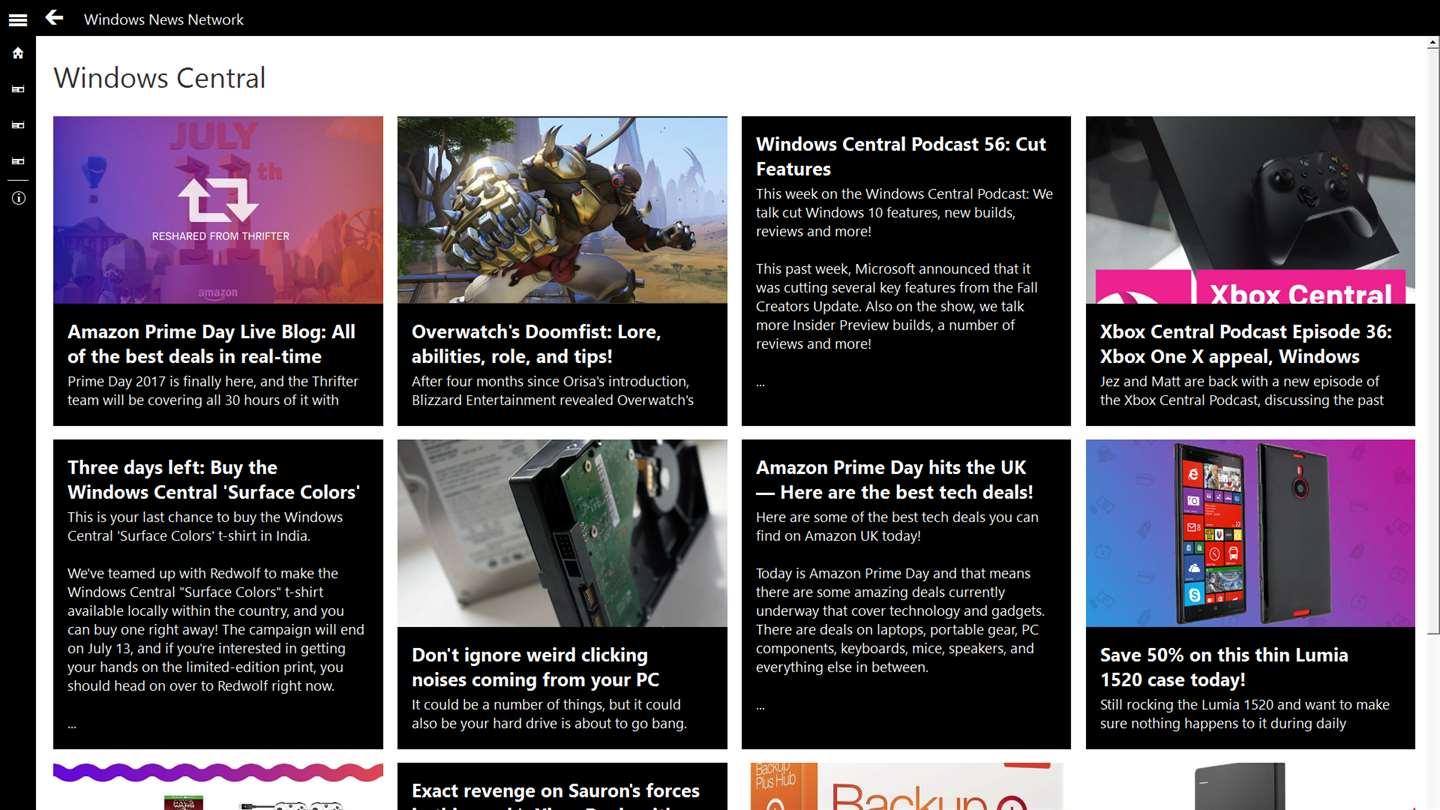The height and width of the screenshot is (810, 1440).
Task: Click the 'Windows Central' page heading
Action: coord(160,78)
